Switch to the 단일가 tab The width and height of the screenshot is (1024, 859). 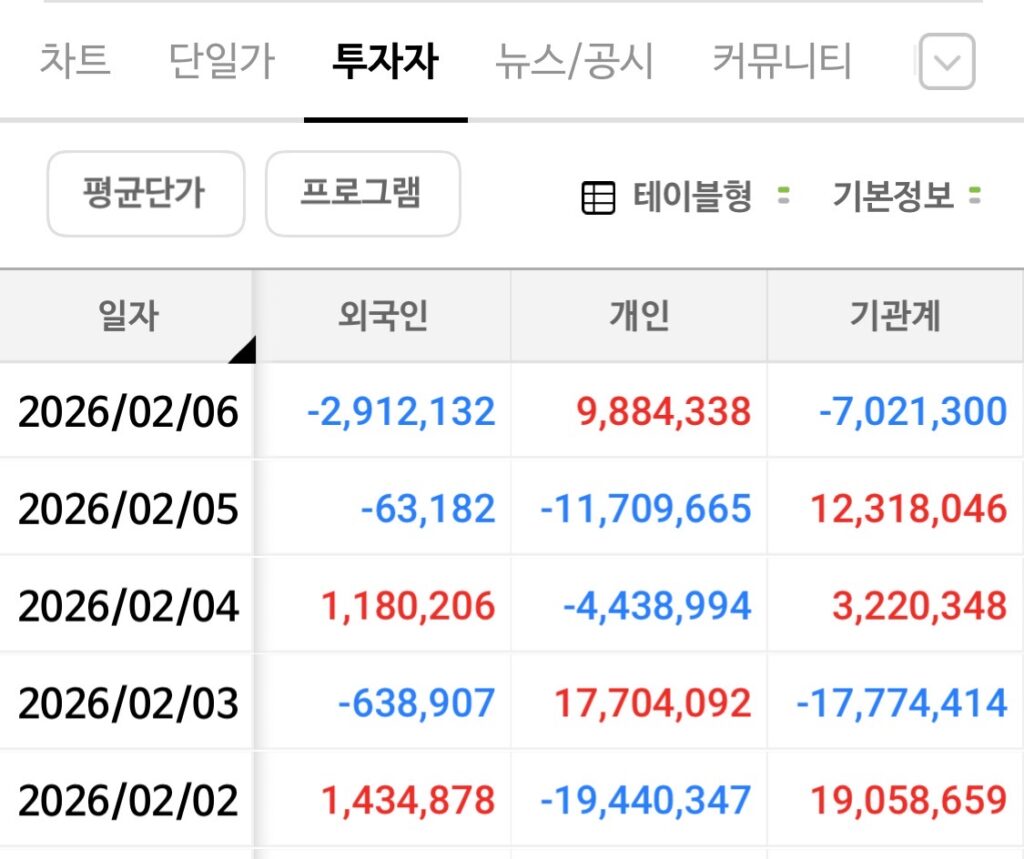point(221,62)
